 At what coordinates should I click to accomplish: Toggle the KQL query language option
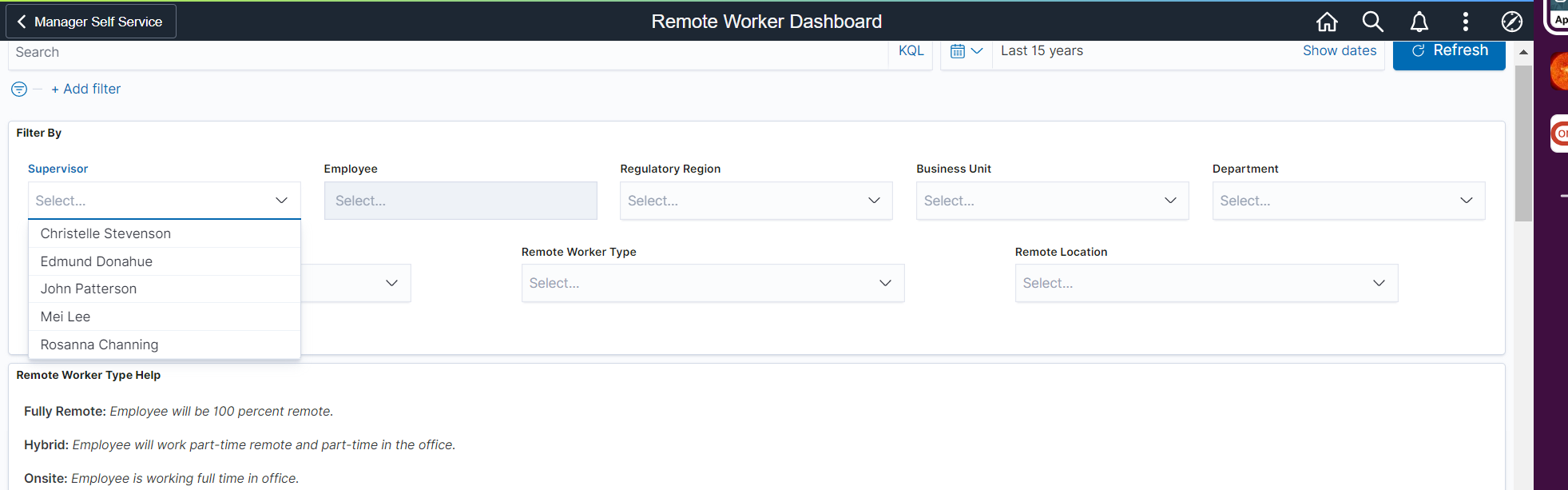911,51
